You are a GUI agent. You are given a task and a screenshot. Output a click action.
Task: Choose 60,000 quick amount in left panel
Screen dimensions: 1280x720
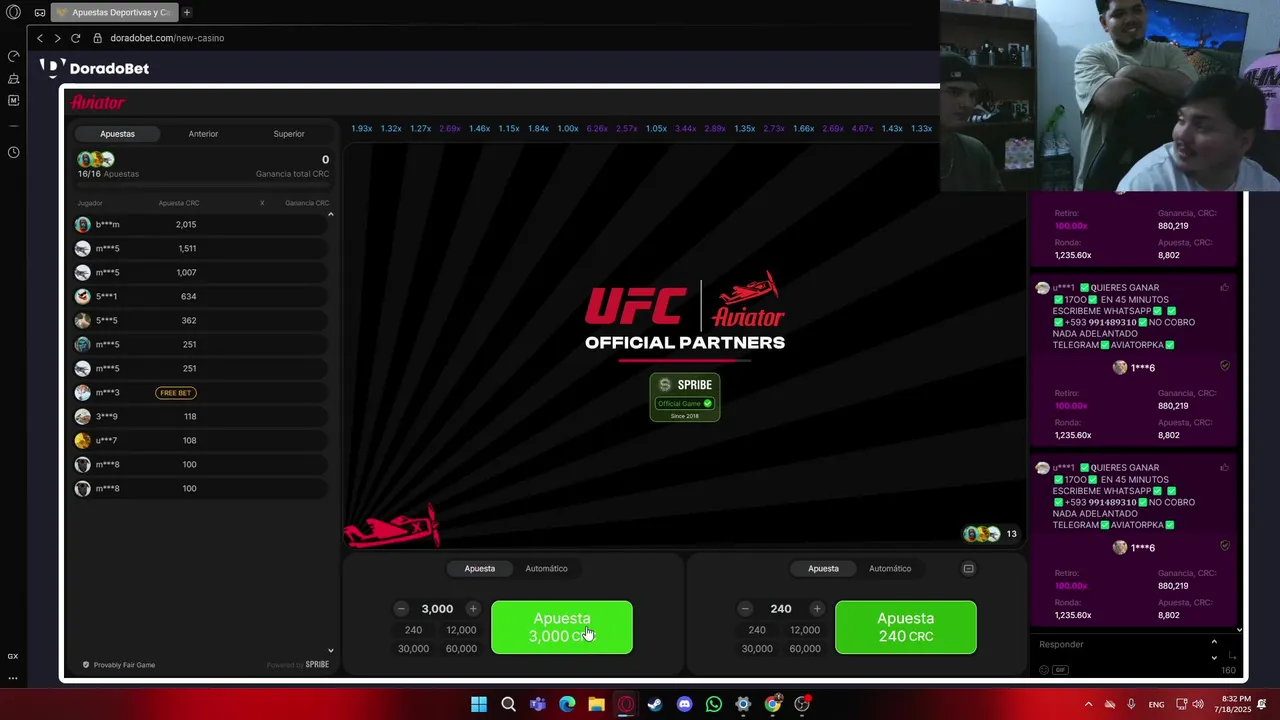coord(461,648)
